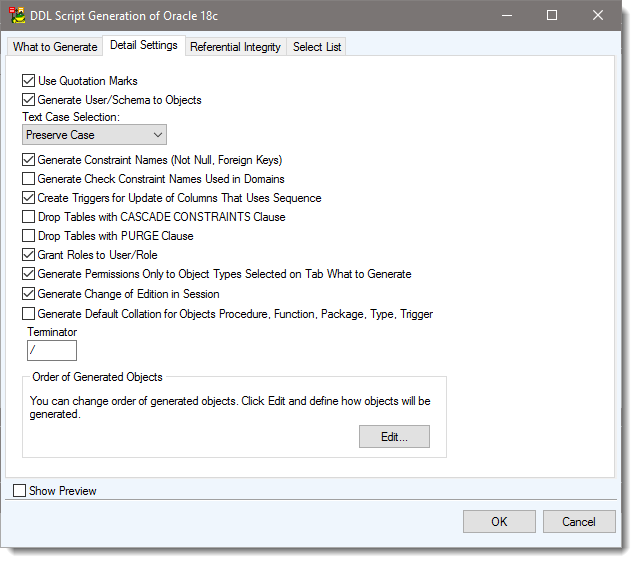Click the application icon in title bar
This screenshot has width=637, height=563.
pyautogui.click(x=17, y=15)
